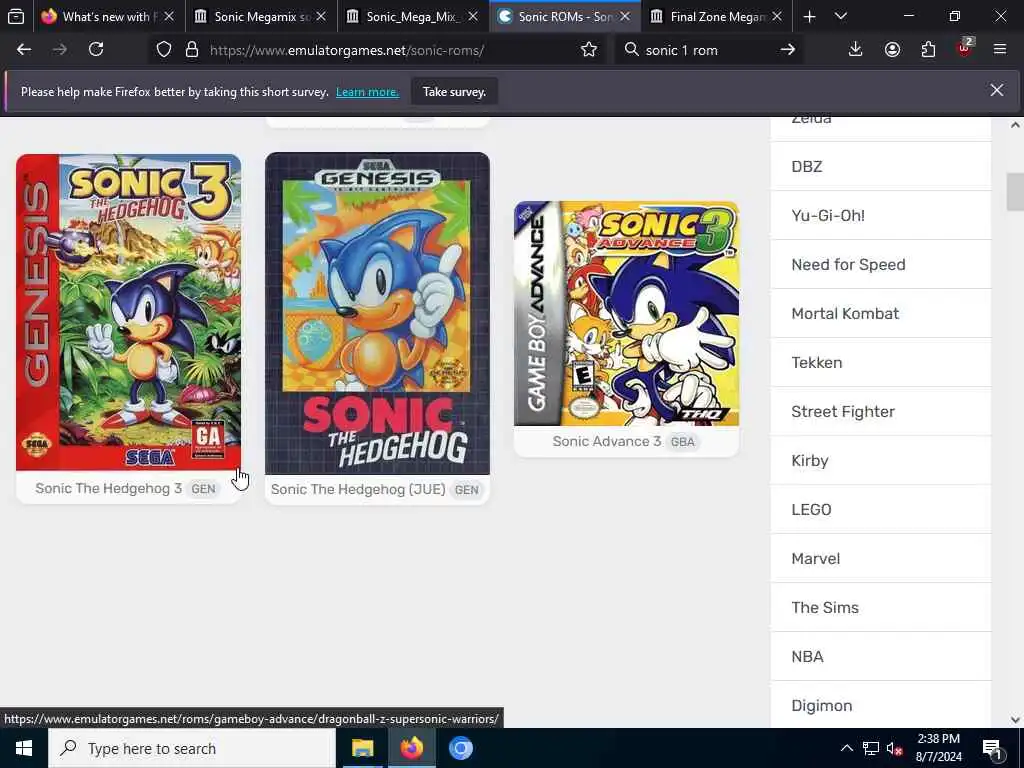This screenshot has width=1024, height=768.
Task: Bookmark this page with the star
Action: coord(588,50)
